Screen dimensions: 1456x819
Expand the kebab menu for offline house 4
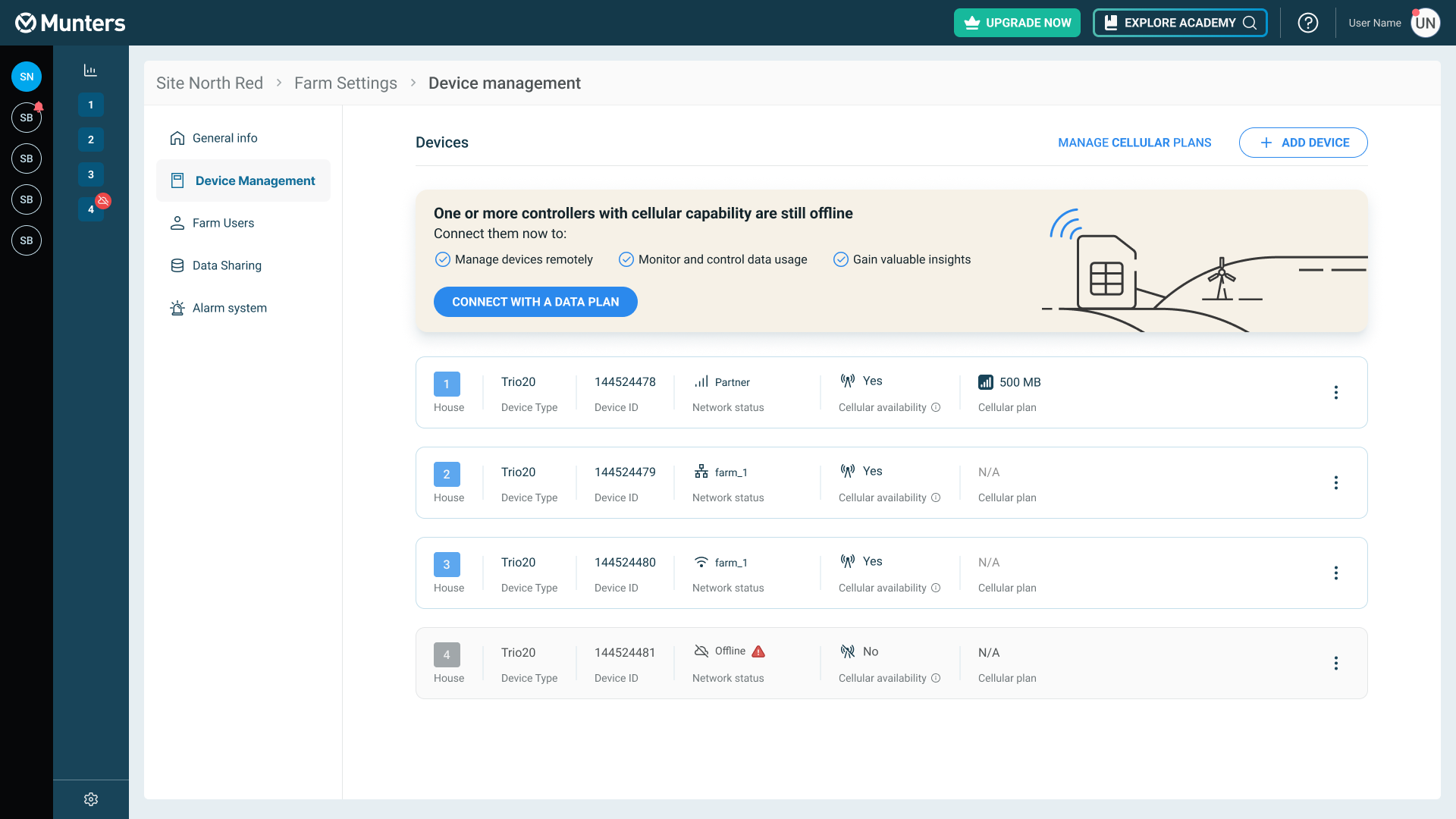tap(1335, 664)
